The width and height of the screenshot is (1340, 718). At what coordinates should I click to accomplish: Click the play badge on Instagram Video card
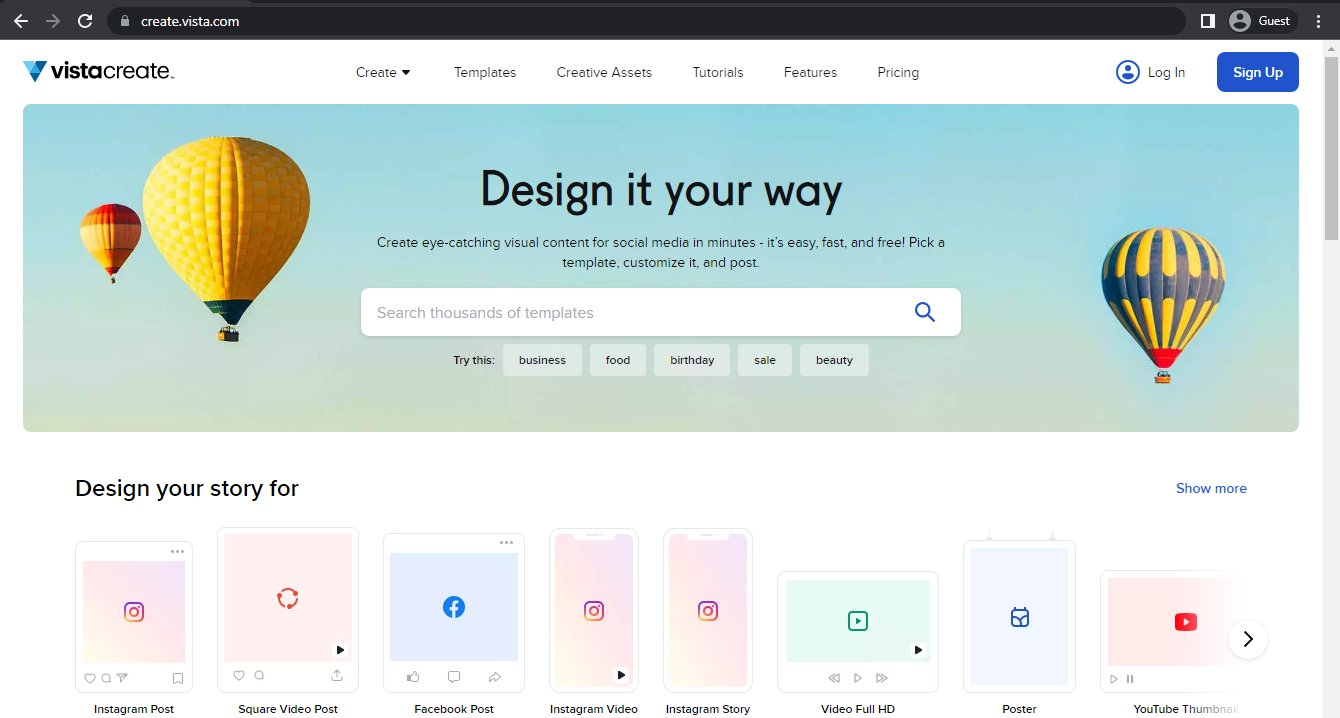[621, 675]
